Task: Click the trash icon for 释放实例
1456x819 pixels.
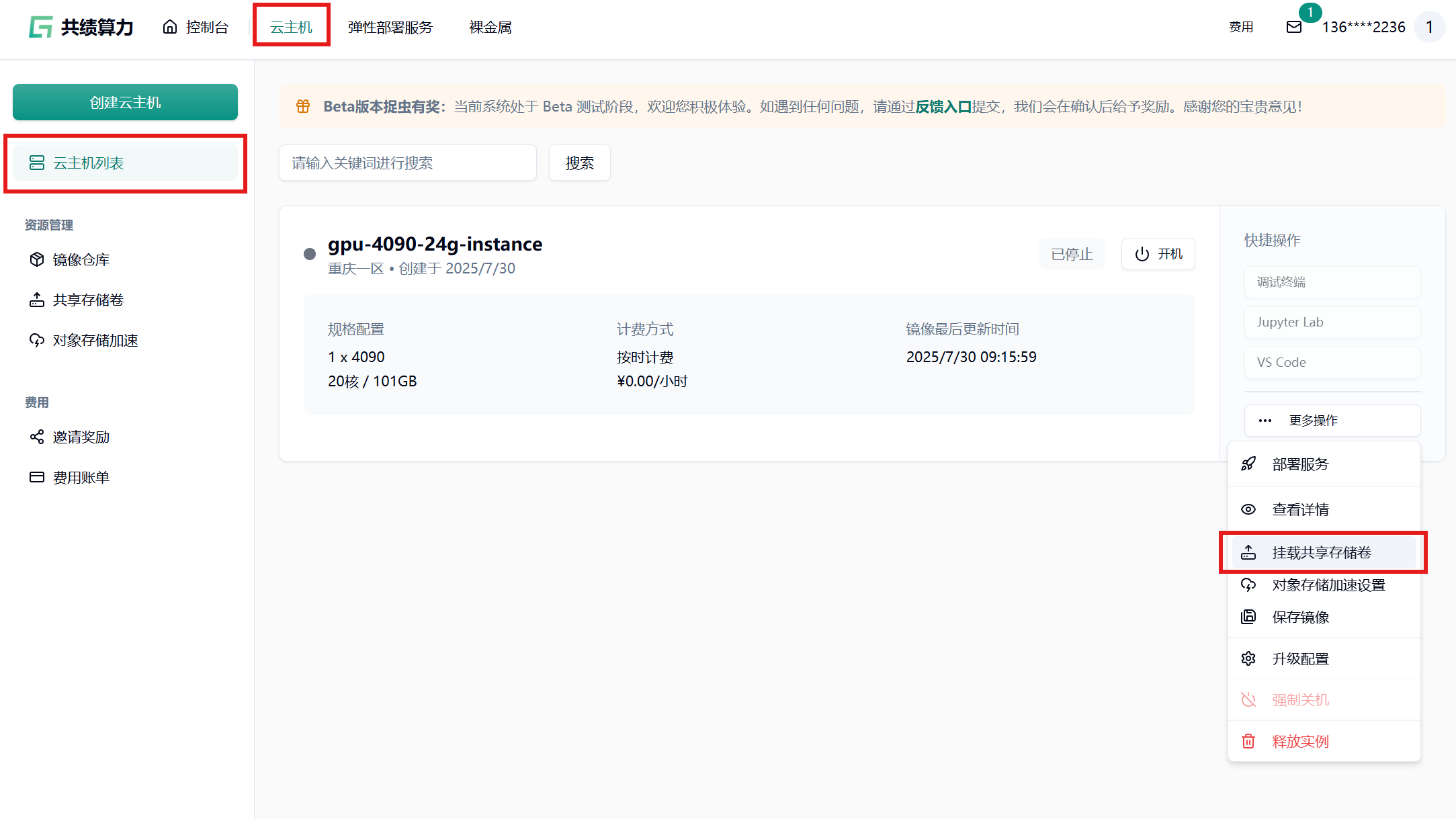Action: click(1248, 741)
